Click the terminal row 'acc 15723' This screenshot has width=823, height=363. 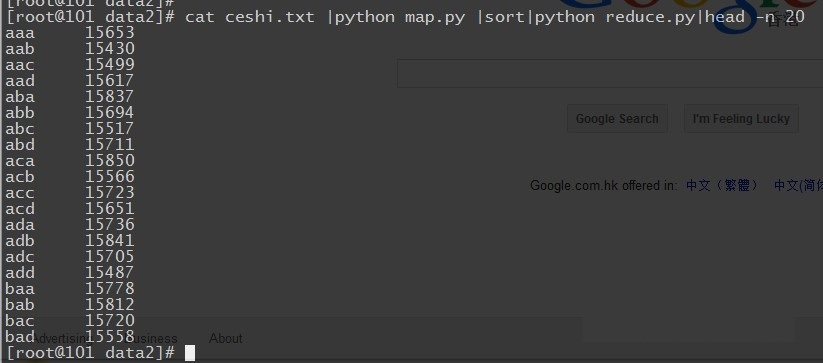[70, 193]
